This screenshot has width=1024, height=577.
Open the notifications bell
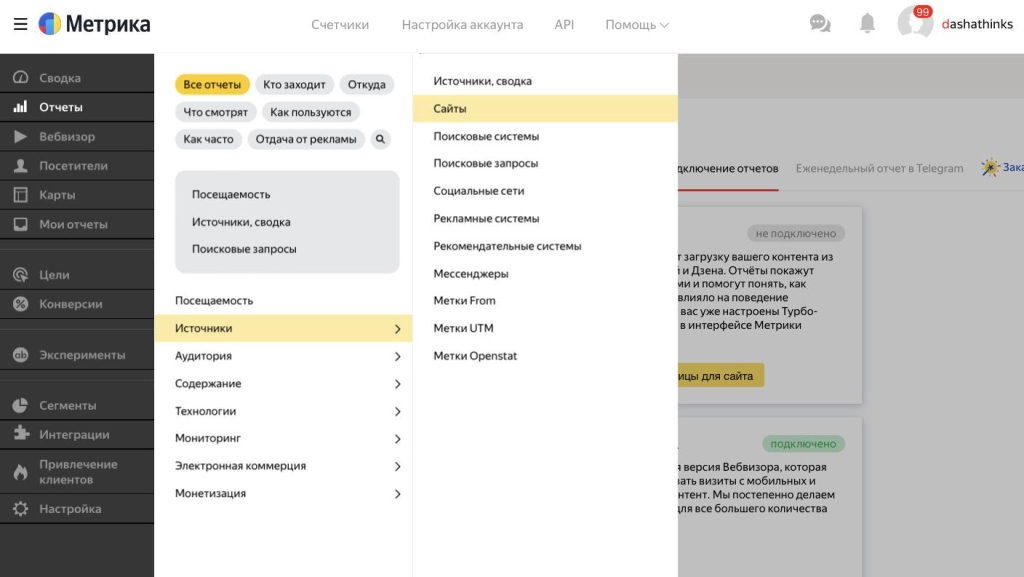(867, 24)
